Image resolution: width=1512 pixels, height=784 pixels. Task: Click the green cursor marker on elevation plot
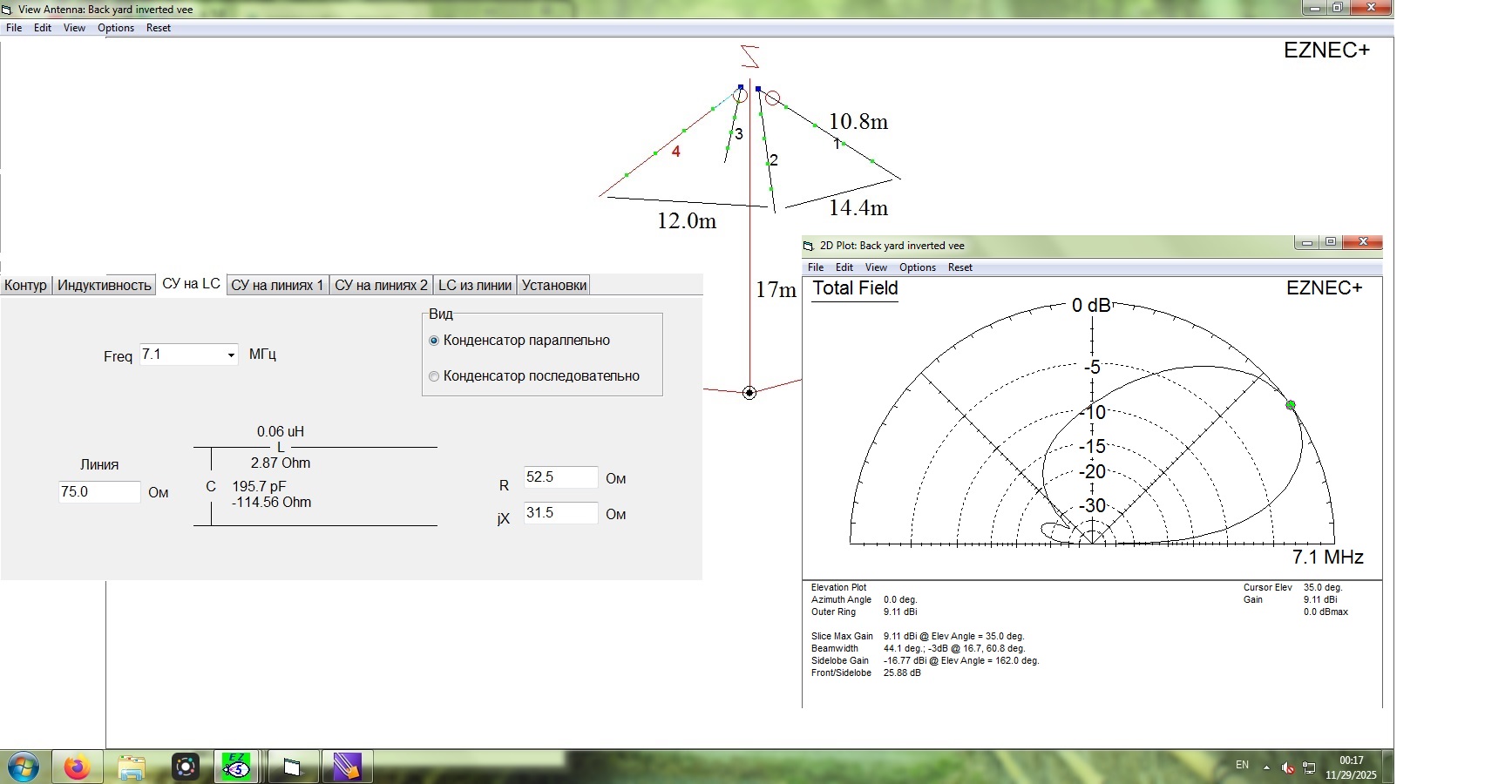[x=1291, y=405]
